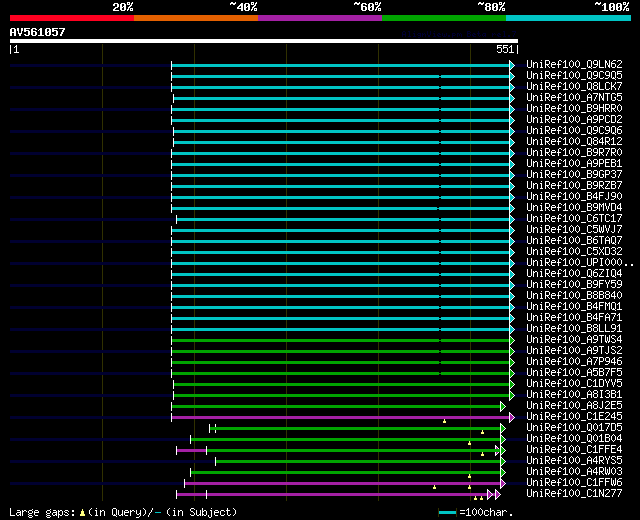Click the green alignment bar for UniRef100_A7P946

click(340, 362)
